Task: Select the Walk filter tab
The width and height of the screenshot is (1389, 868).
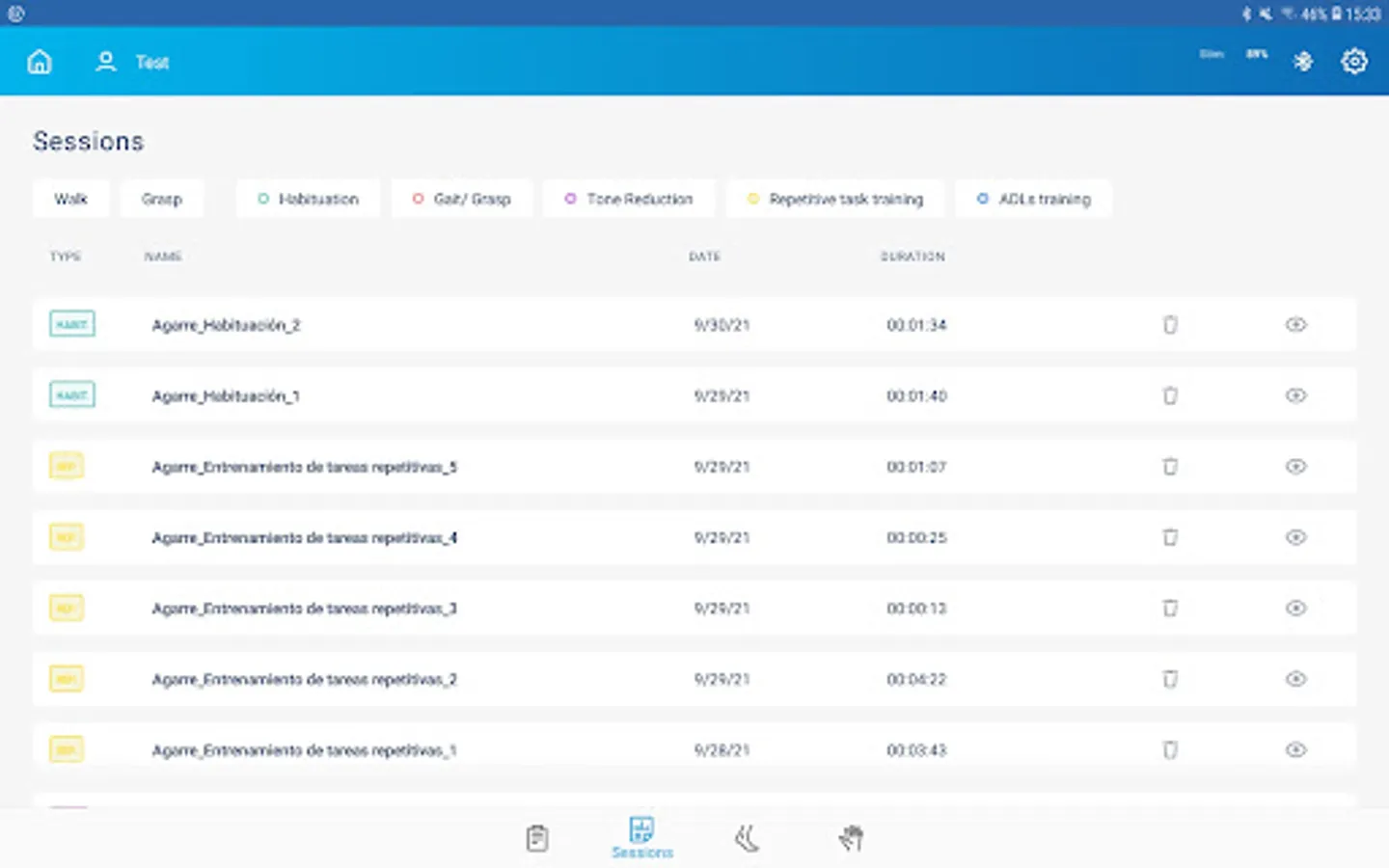Action: [x=70, y=199]
